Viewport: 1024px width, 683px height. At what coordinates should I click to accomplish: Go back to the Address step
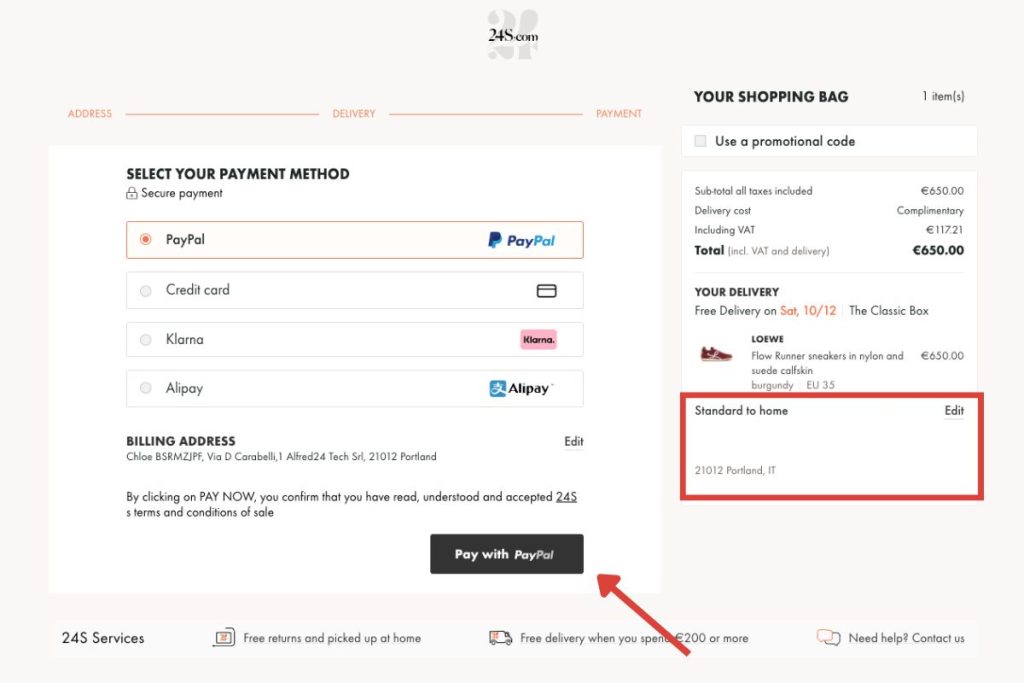click(90, 114)
